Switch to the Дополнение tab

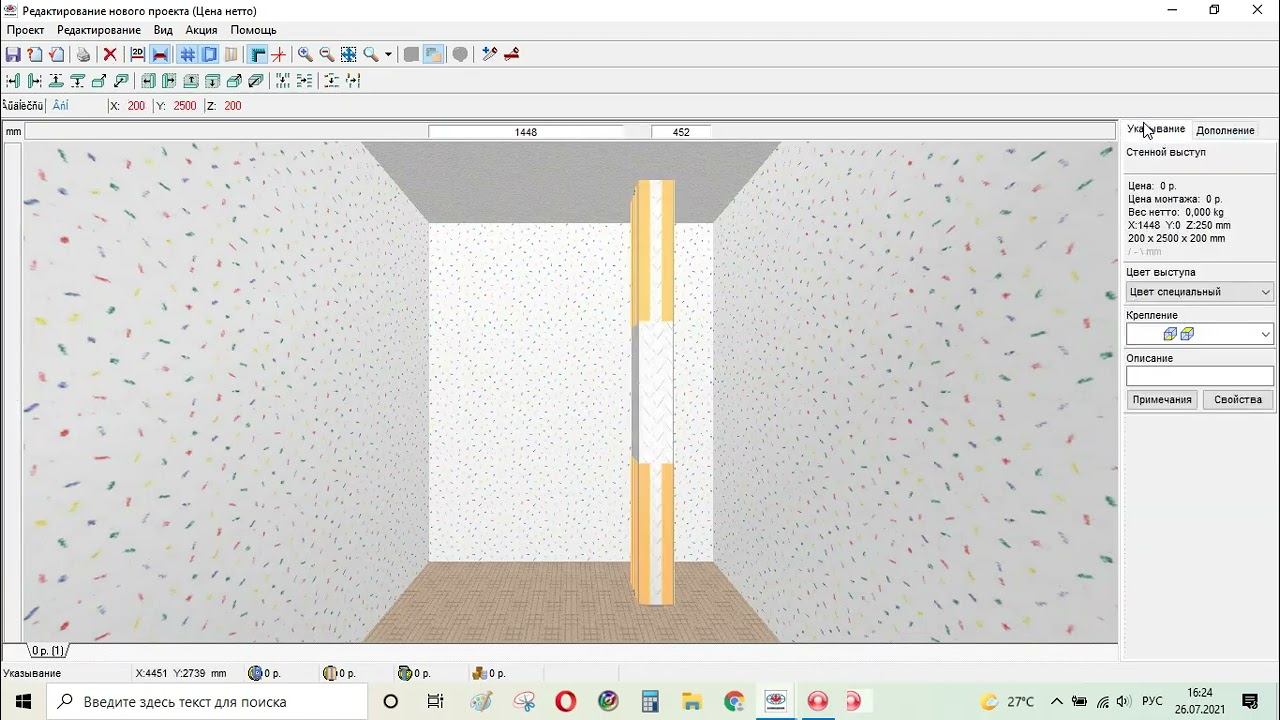click(x=1225, y=130)
